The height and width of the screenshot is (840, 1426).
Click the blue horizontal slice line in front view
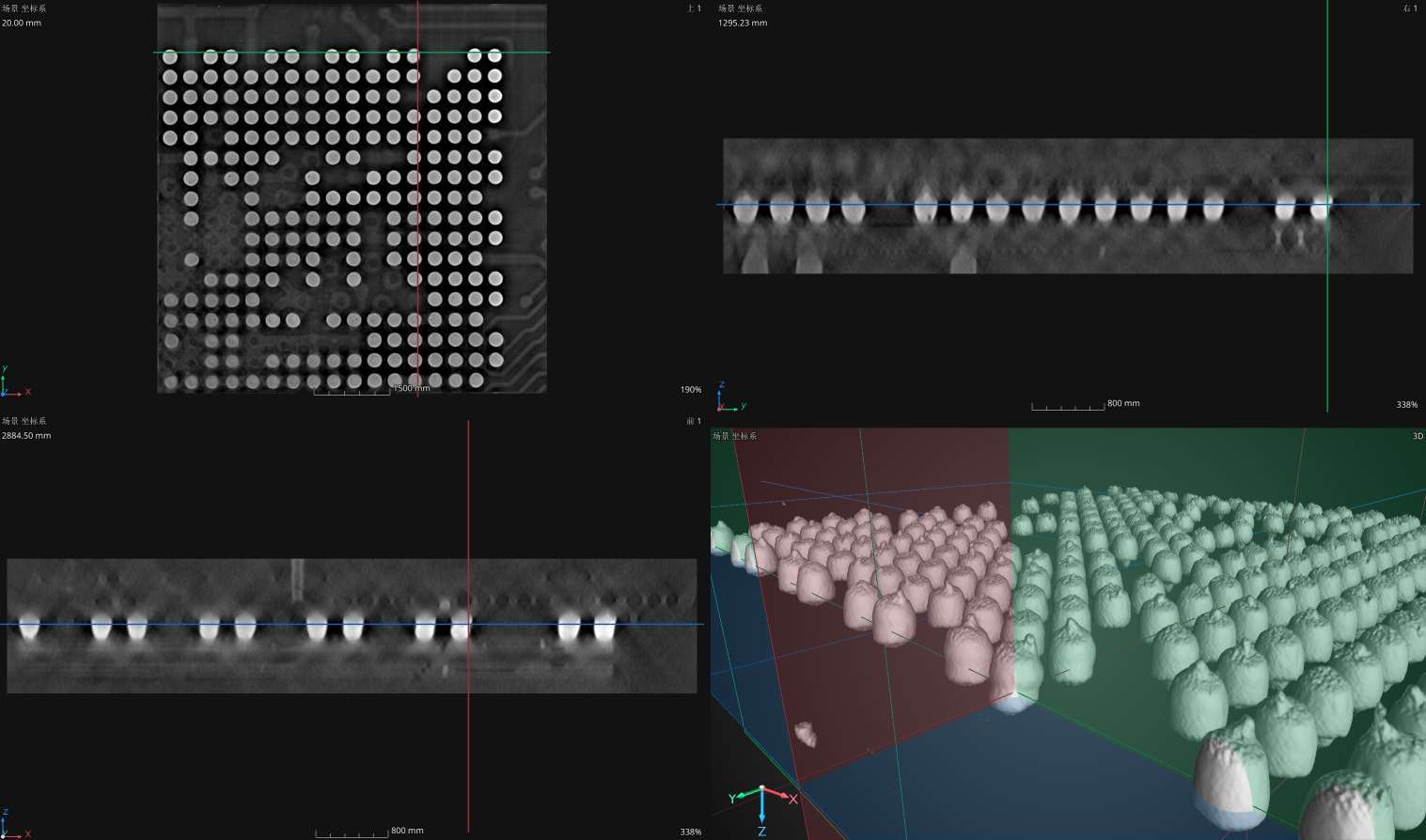pyautogui.click(x=352, y=624)
